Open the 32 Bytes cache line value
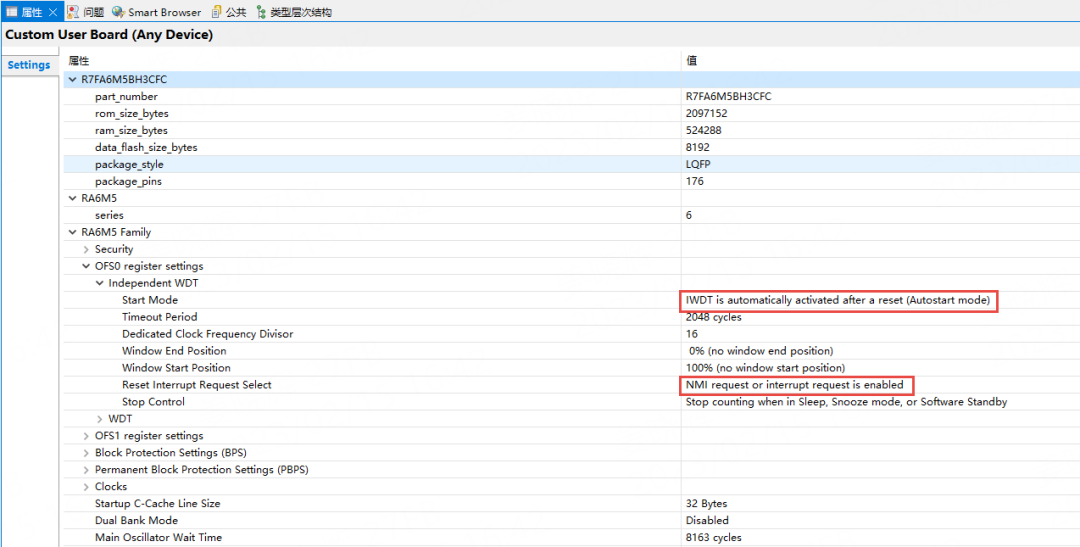1080x547 pixels. click(707, 504)
